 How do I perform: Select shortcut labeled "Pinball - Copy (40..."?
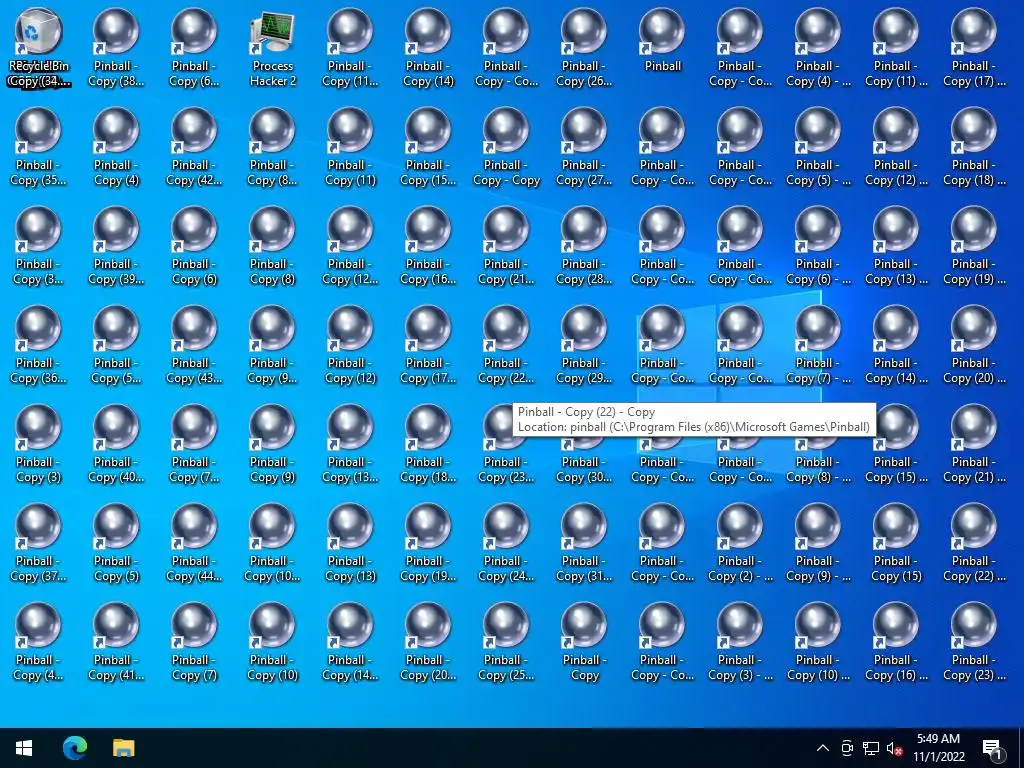pyautogui.click(x=116, y=445)
